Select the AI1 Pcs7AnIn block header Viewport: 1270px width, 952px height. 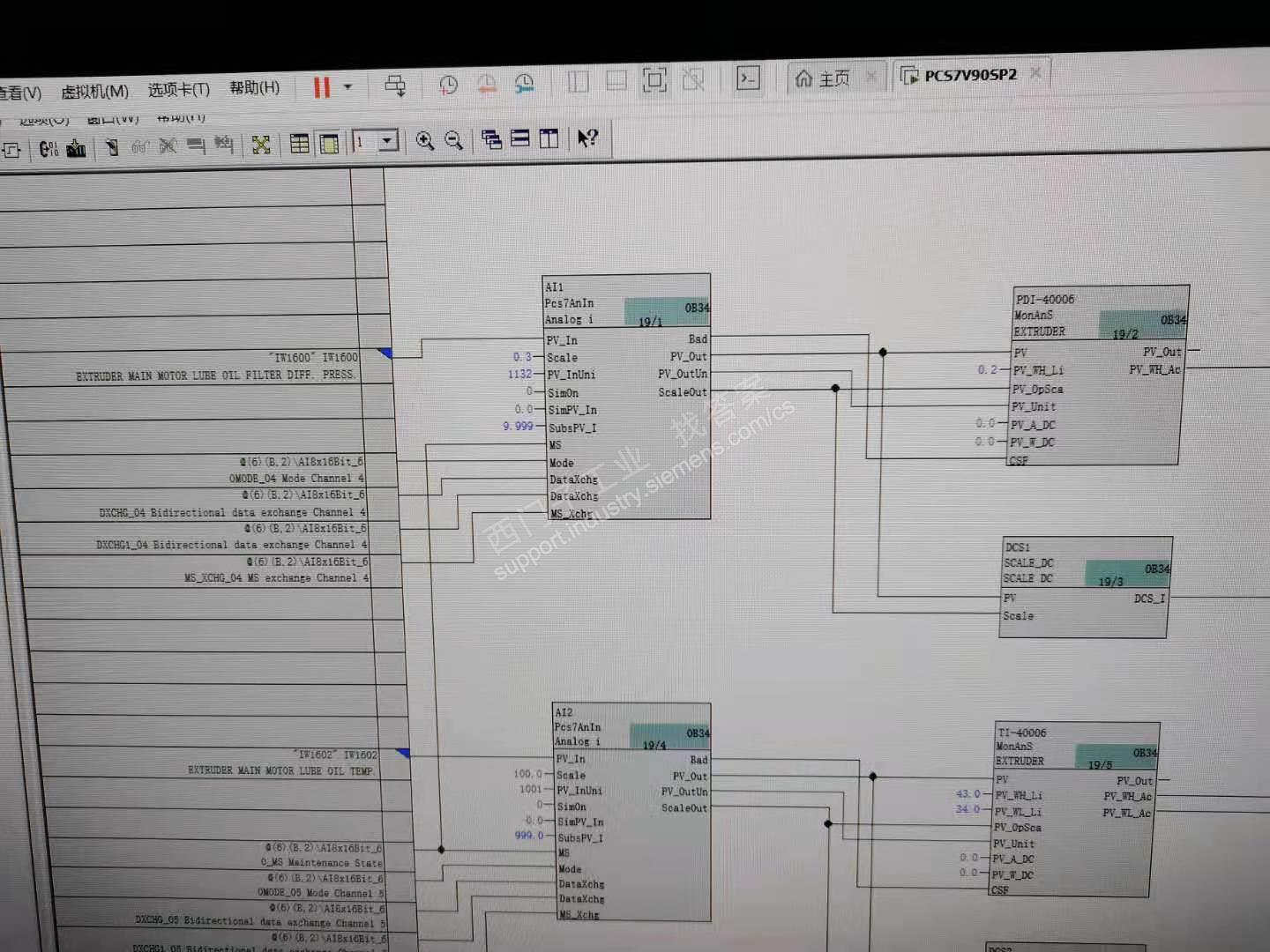pyautogui.click(x=626, y=301)
